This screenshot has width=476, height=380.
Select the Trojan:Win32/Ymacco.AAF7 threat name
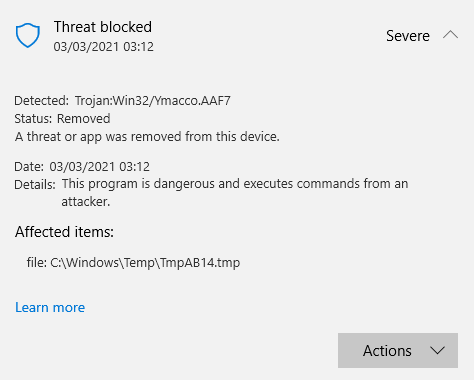153,101
